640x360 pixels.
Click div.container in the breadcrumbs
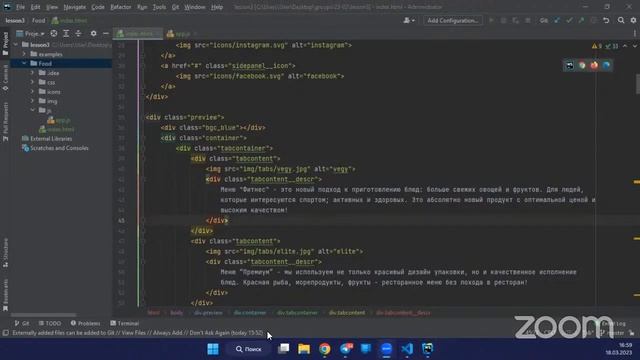coord(250,313)
